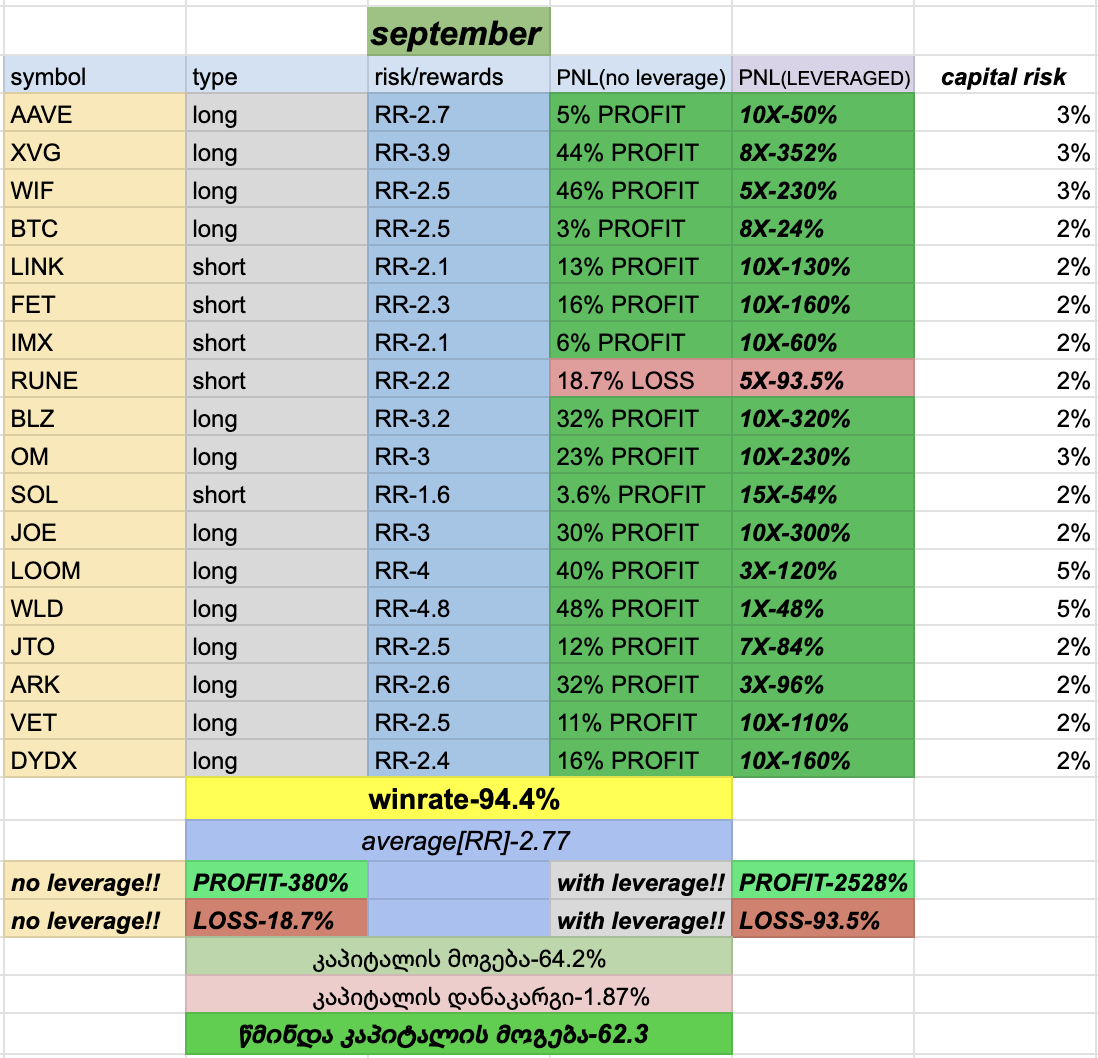Select the 'LOSS-18.7%' summary cell
1098x1058 pixels.
click(276, 921)
